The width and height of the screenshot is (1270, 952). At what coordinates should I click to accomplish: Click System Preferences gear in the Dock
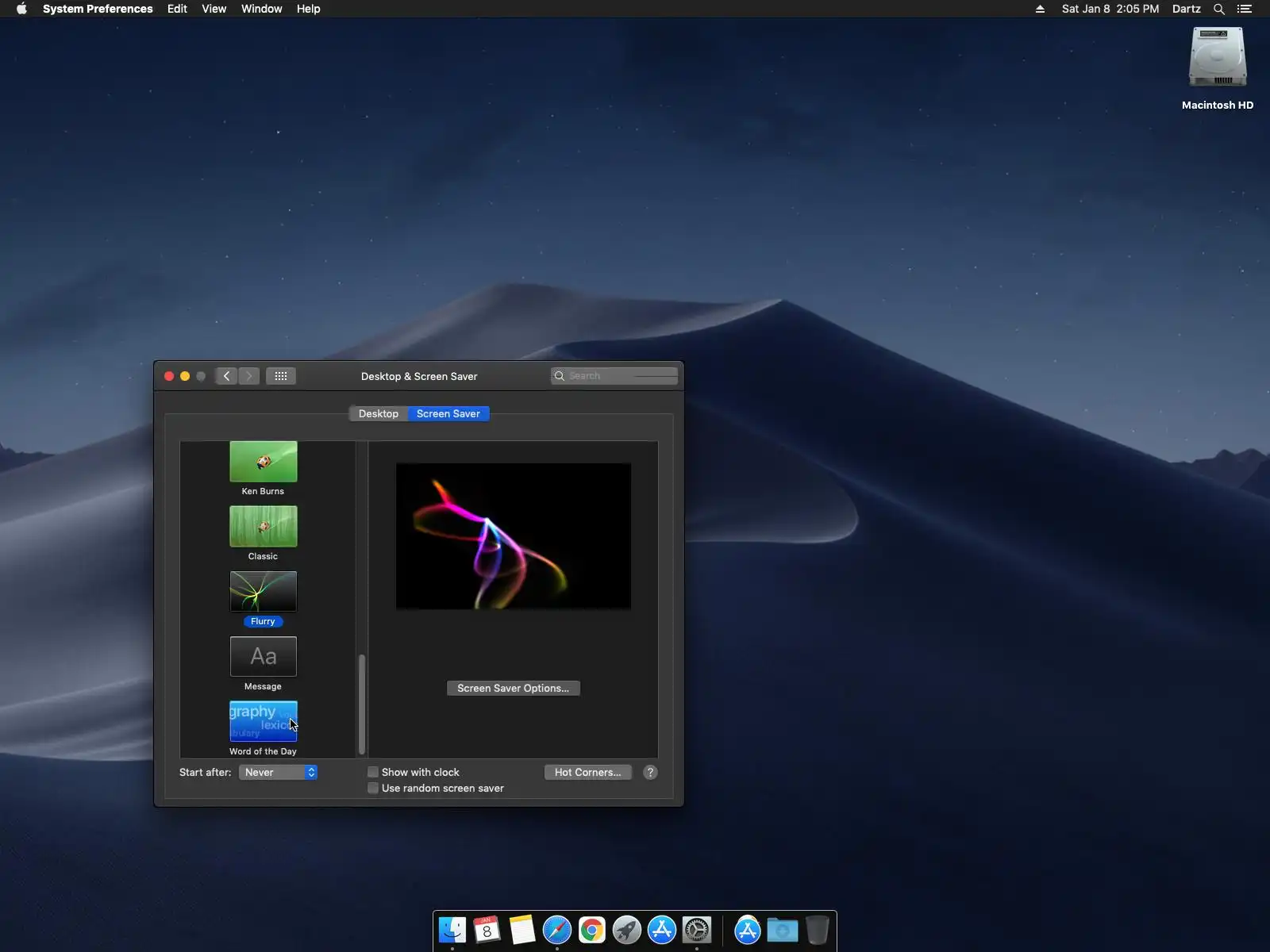[x=697, y=930]
